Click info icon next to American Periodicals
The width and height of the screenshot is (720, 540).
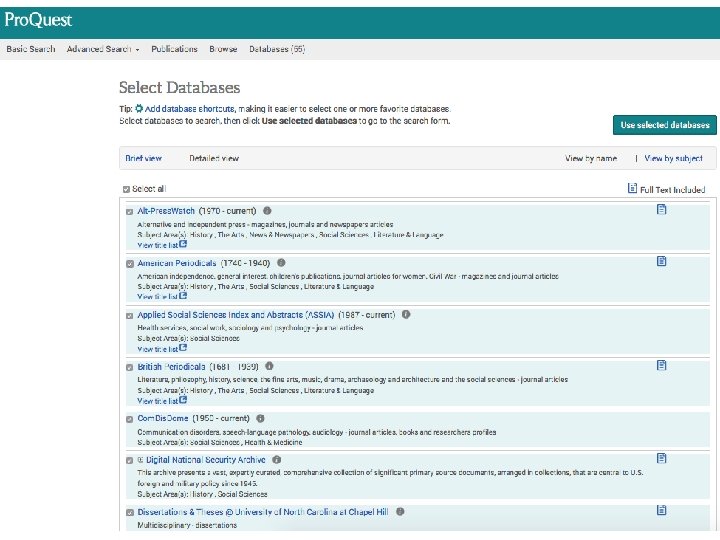coord(281,263)
